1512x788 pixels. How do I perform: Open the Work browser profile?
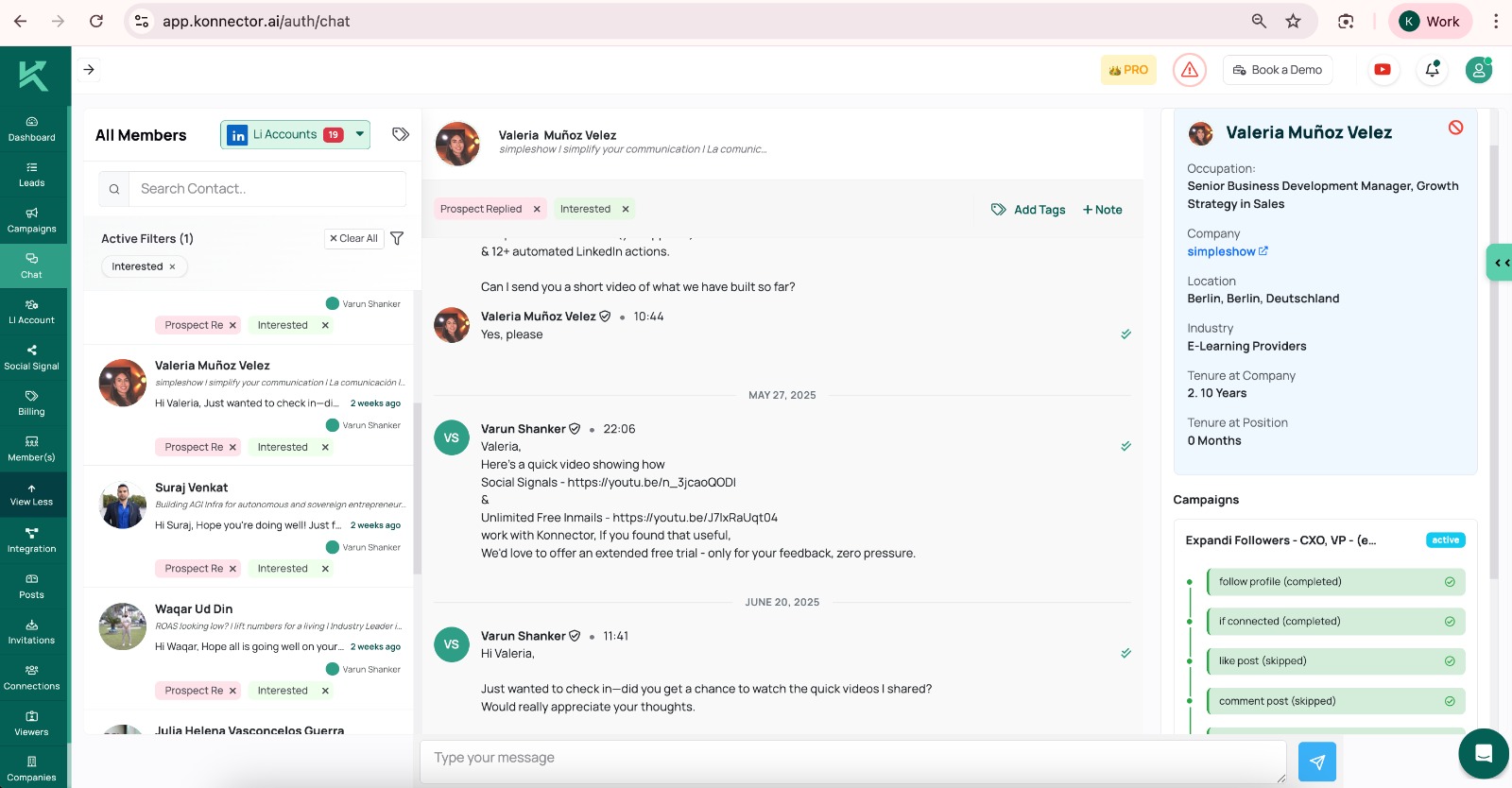pos(1430,21)
